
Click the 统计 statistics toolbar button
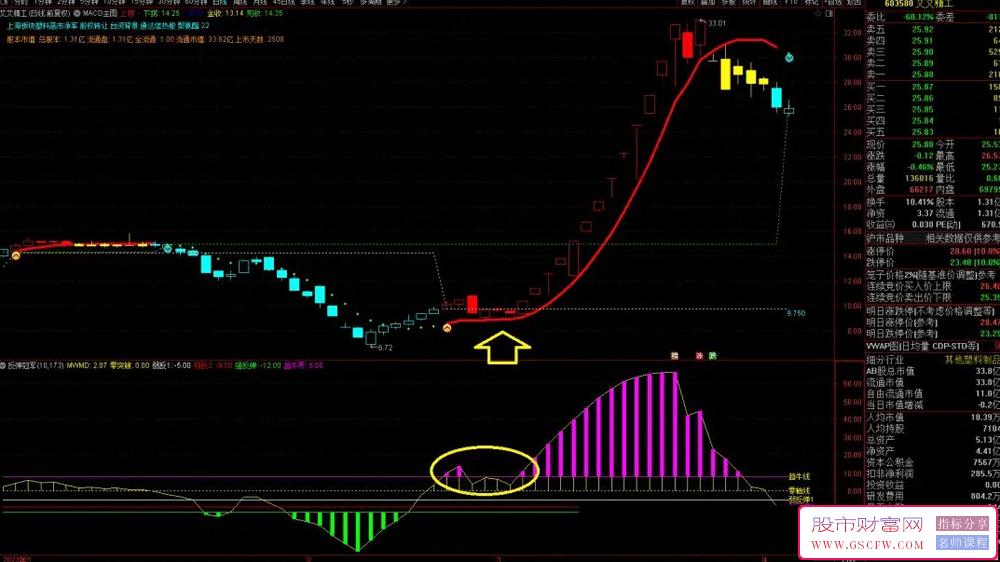click(x=749, y=3)
